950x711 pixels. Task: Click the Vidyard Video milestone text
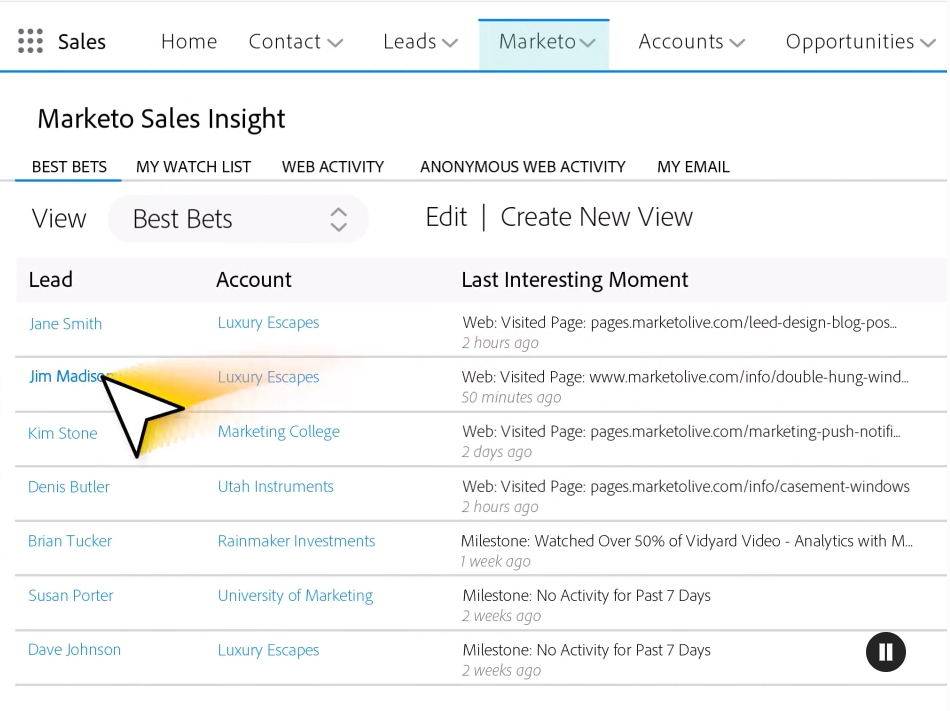tap(686, 541)
